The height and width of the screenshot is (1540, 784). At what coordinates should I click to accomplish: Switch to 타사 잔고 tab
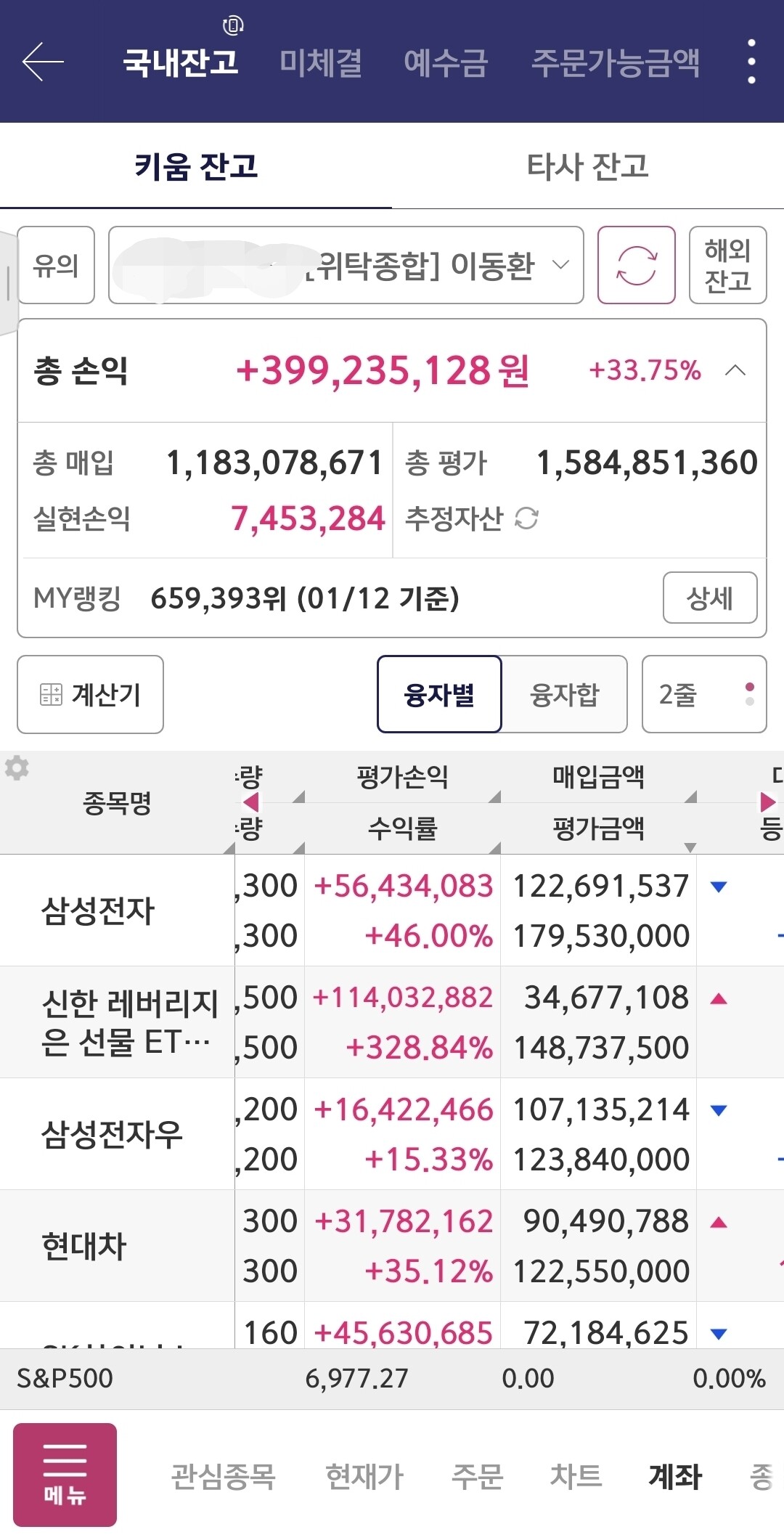587,166
